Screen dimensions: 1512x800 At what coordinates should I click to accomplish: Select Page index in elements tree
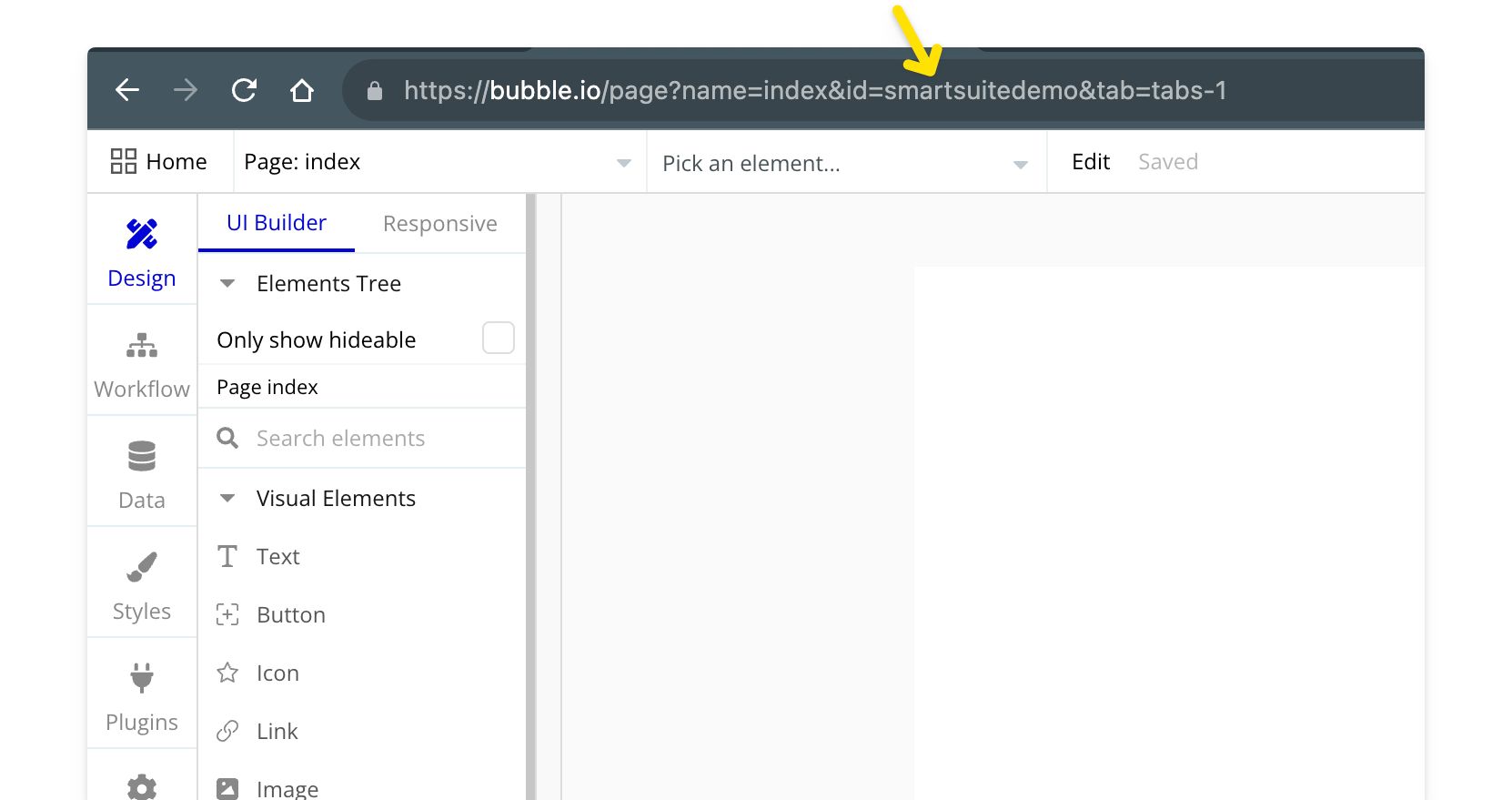click(267, 388)
